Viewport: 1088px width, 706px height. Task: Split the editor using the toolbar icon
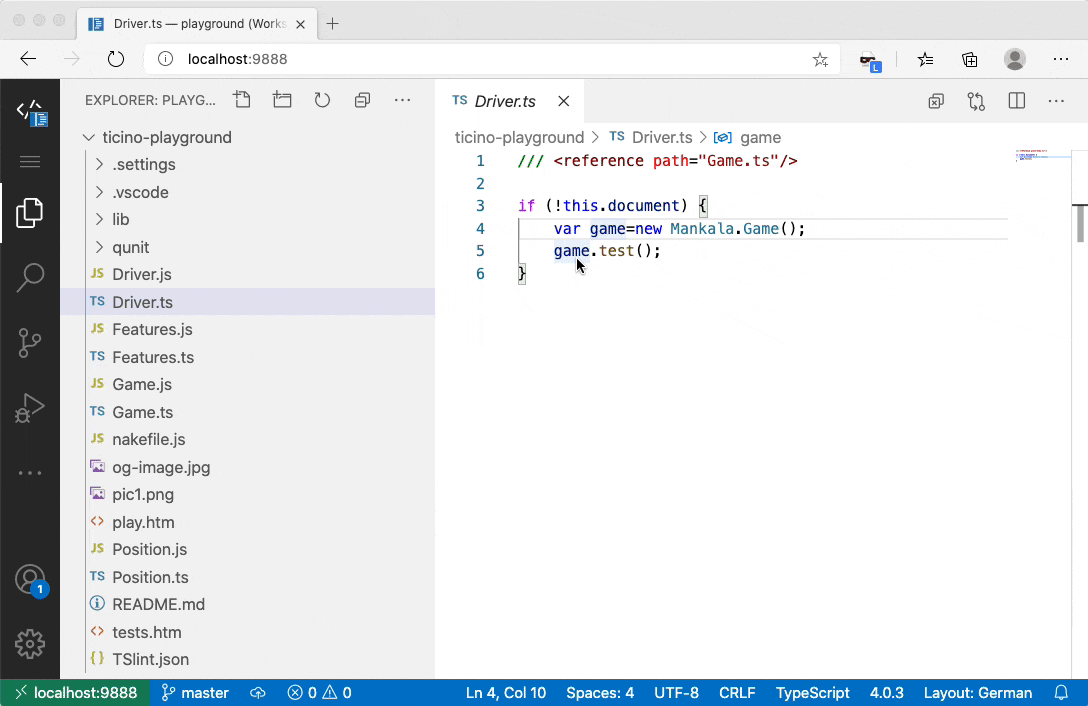point(1015,101)
